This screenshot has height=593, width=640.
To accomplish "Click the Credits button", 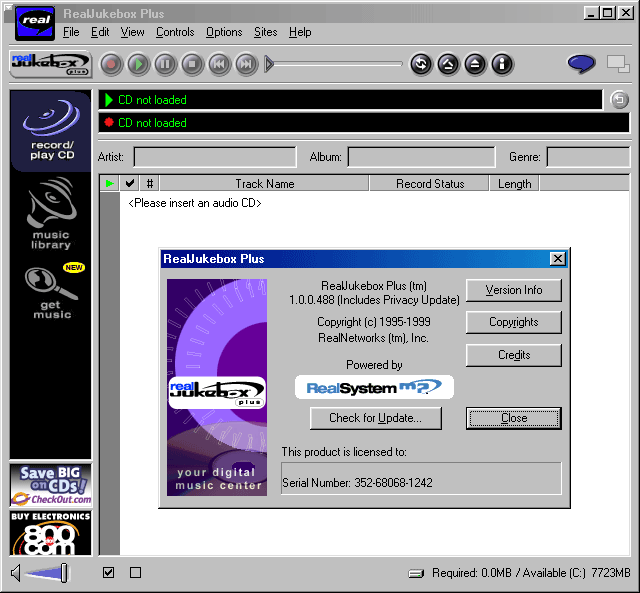I will click(513, 355).
